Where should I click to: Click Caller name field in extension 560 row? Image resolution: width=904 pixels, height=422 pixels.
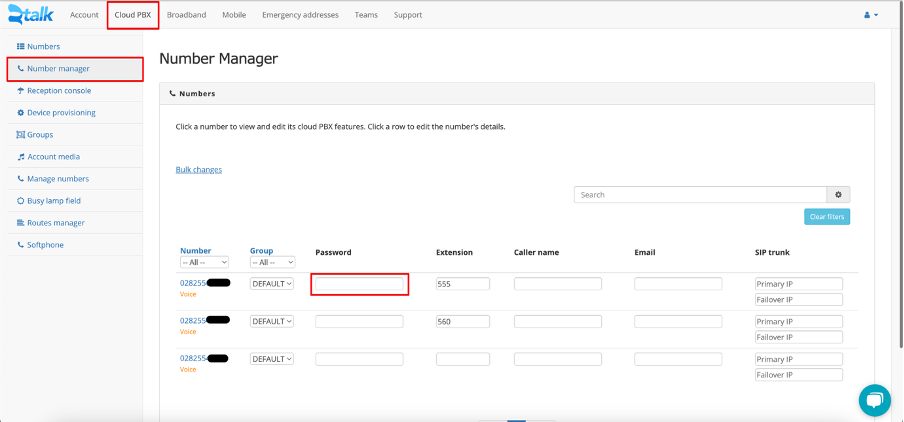(558, 321)
